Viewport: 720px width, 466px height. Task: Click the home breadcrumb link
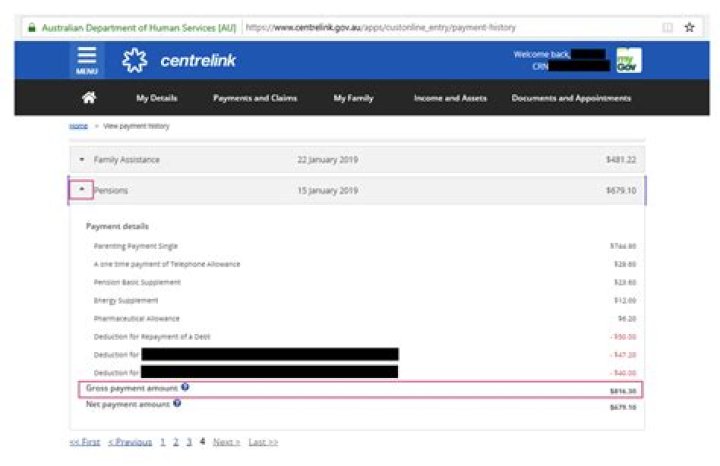pyautogui.click(x=77, y=126)
